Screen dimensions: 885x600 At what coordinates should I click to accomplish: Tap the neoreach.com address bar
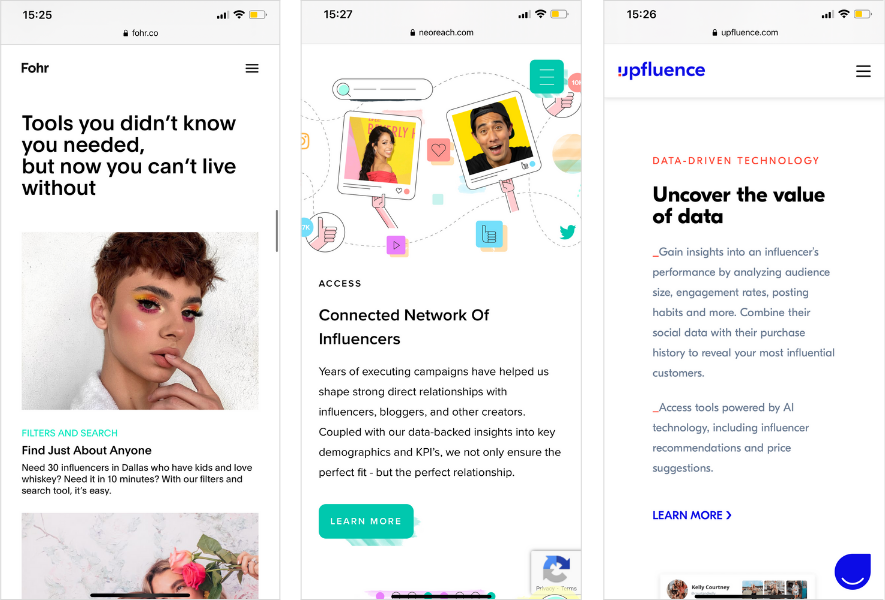pos(441,33)
